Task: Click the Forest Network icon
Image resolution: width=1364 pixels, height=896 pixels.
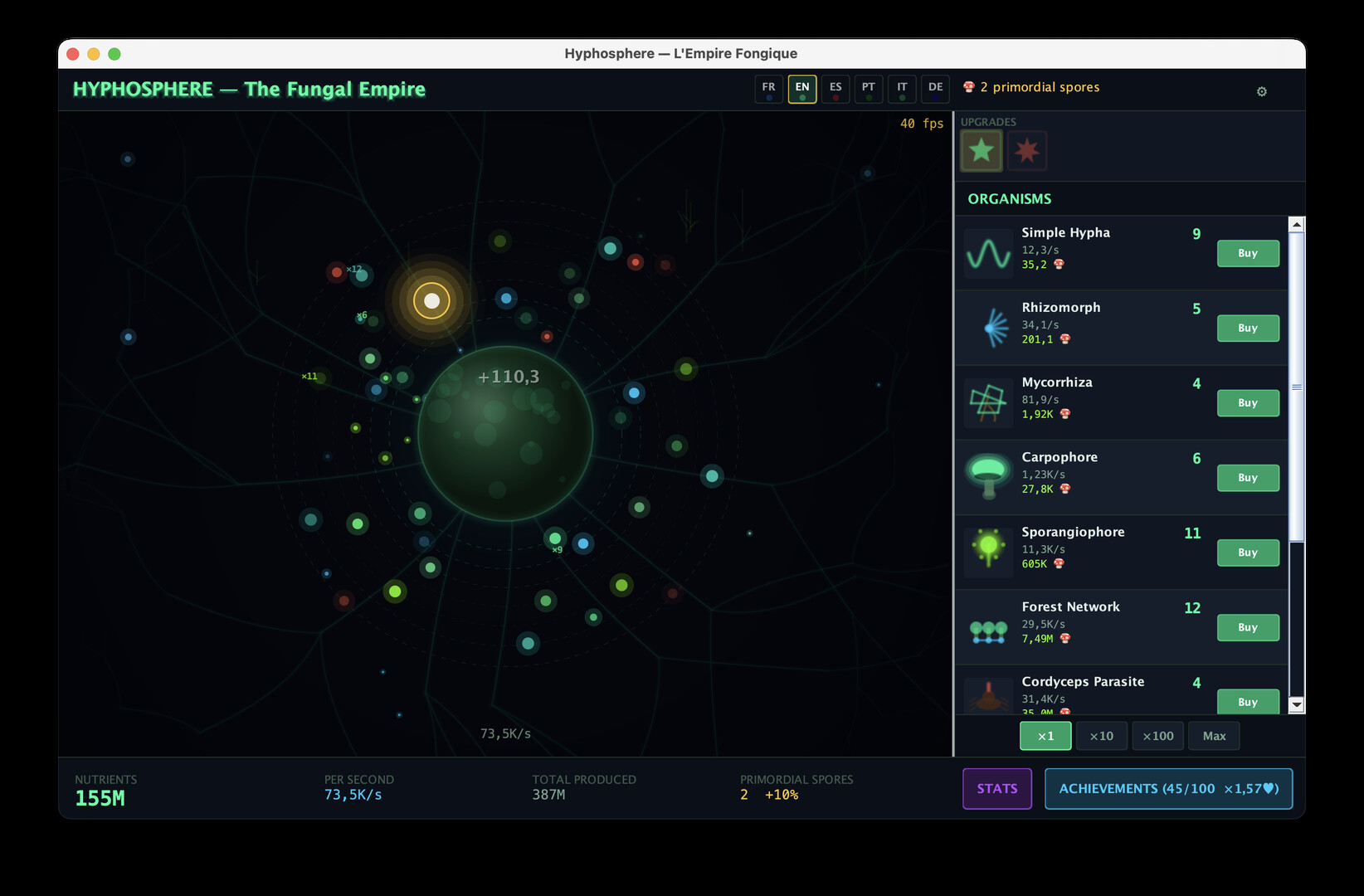Action: (x=988, y=631)
